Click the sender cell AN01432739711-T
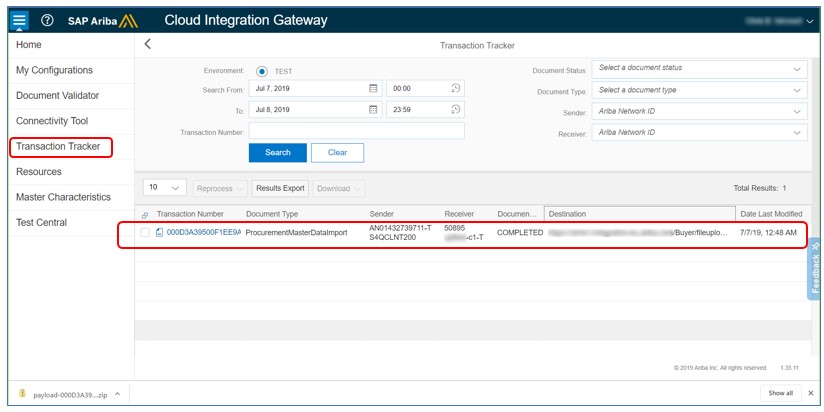 (400, 228)
